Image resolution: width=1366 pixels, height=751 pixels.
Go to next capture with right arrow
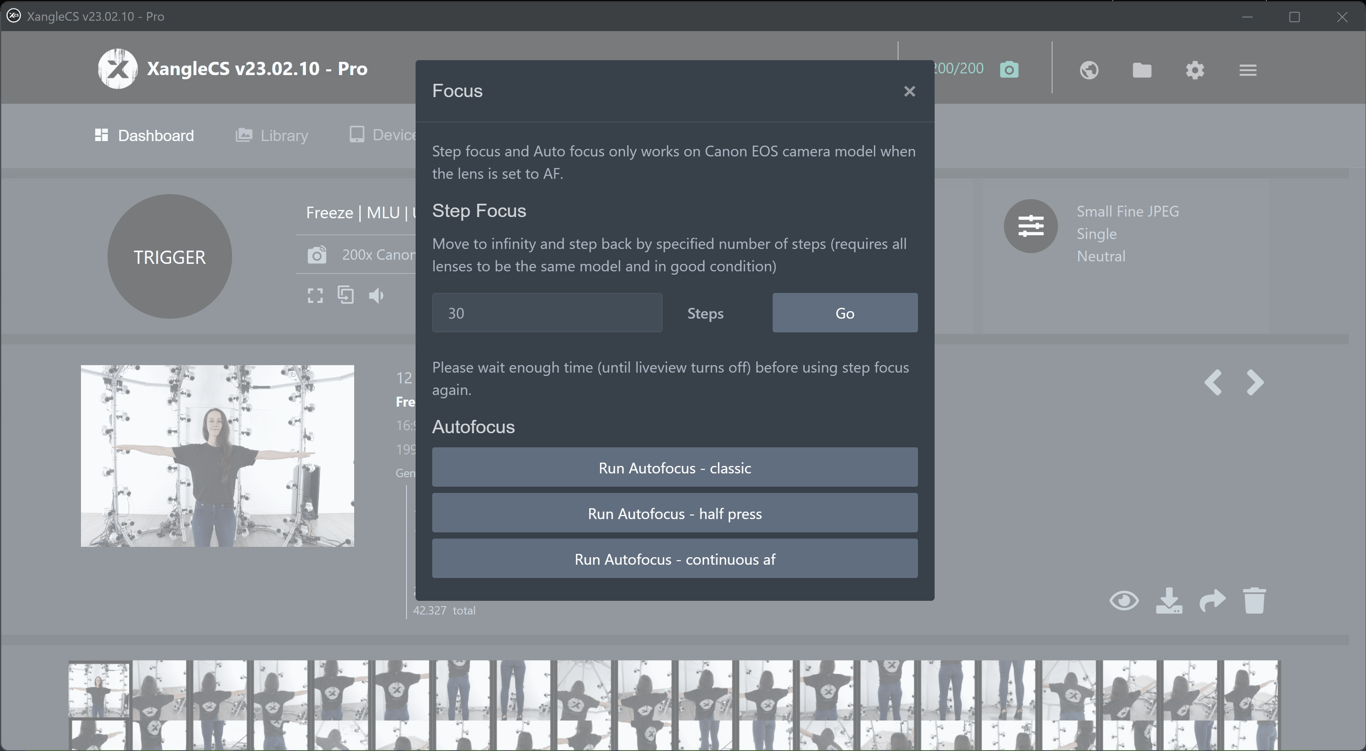point(1255,382)
